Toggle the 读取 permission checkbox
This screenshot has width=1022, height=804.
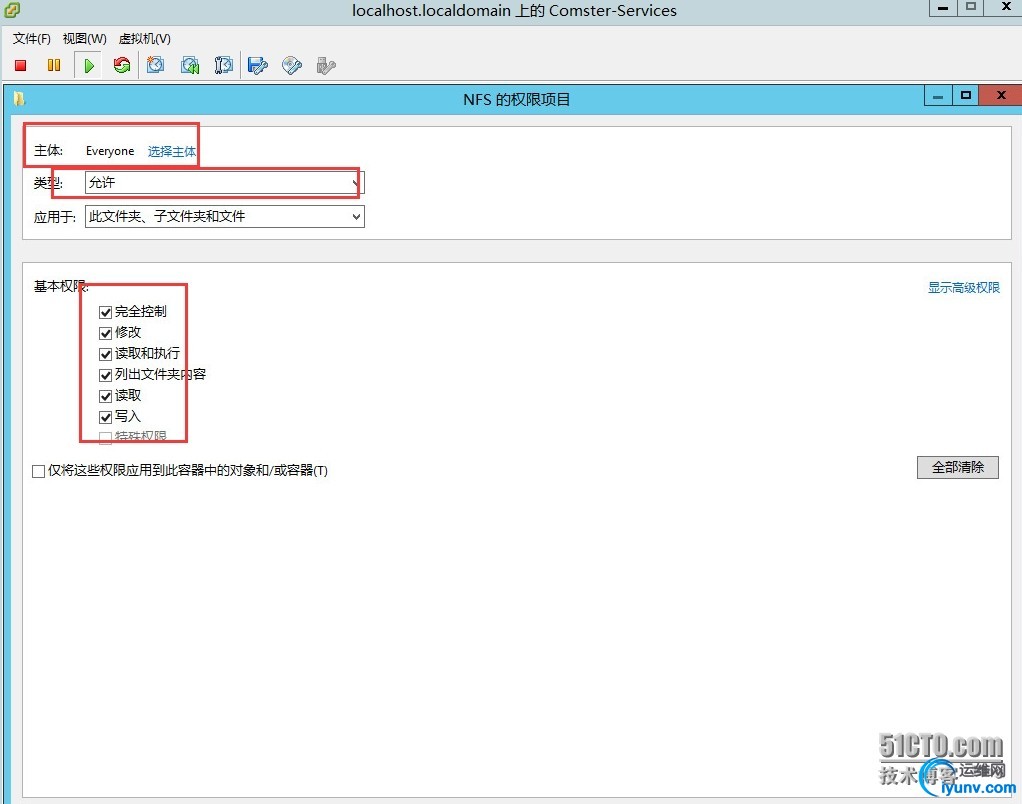tap(106, 395)
